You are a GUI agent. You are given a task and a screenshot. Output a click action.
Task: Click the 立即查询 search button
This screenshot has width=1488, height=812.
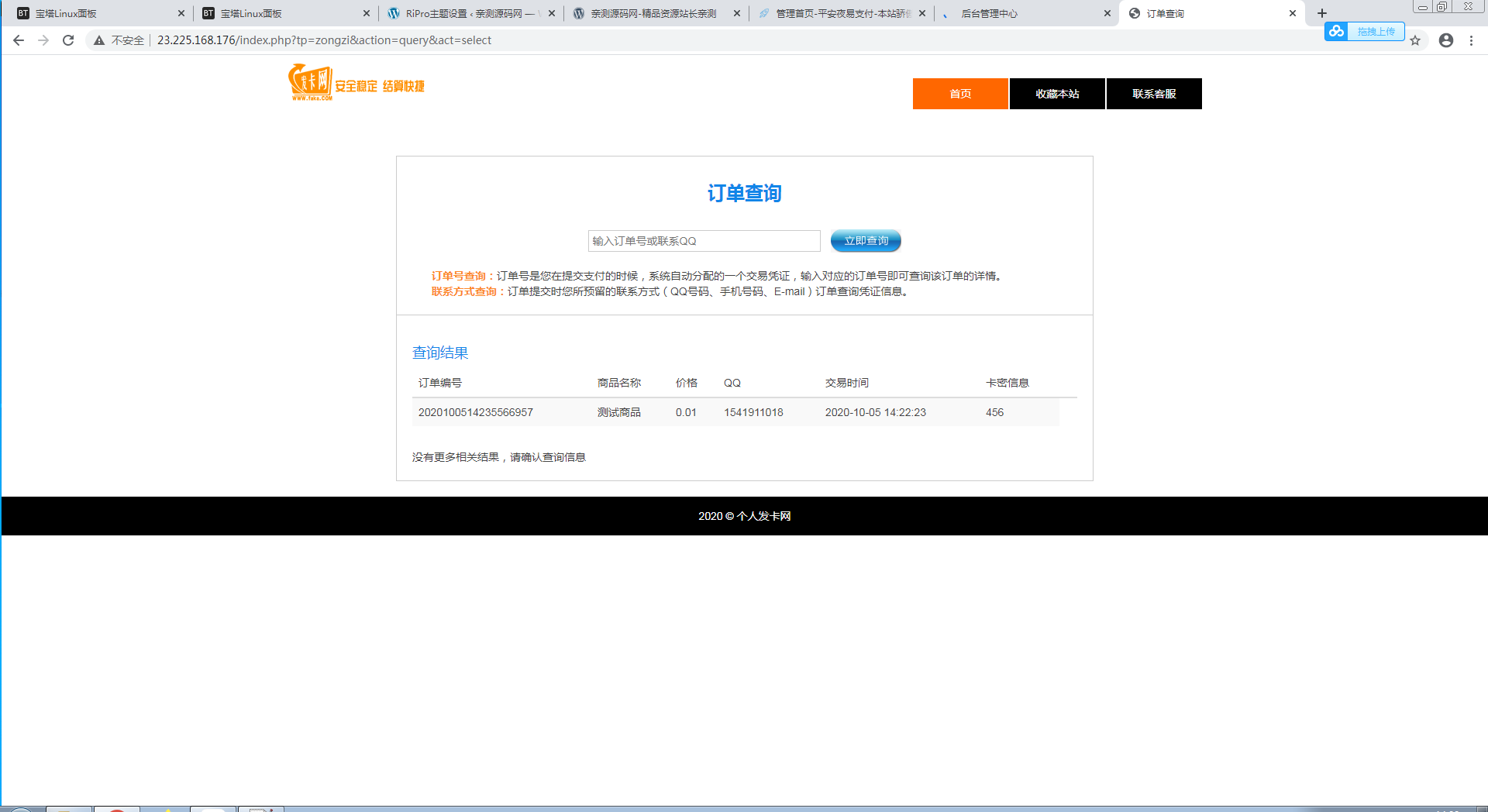tap(866, 241)
